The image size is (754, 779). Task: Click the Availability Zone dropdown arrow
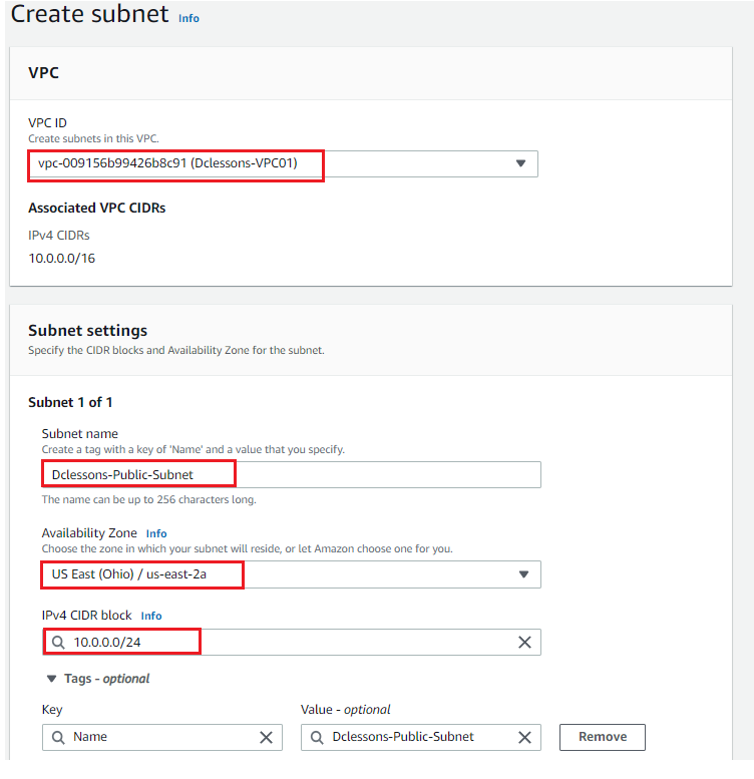(523, 574)
